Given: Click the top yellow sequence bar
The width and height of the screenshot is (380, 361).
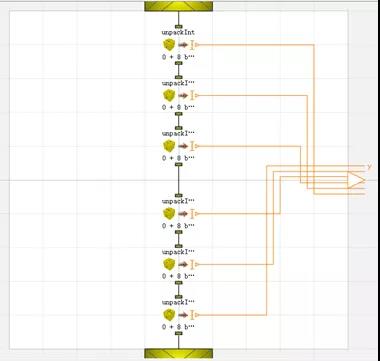Looking at the screenshot, I should [x=178, y=6].
